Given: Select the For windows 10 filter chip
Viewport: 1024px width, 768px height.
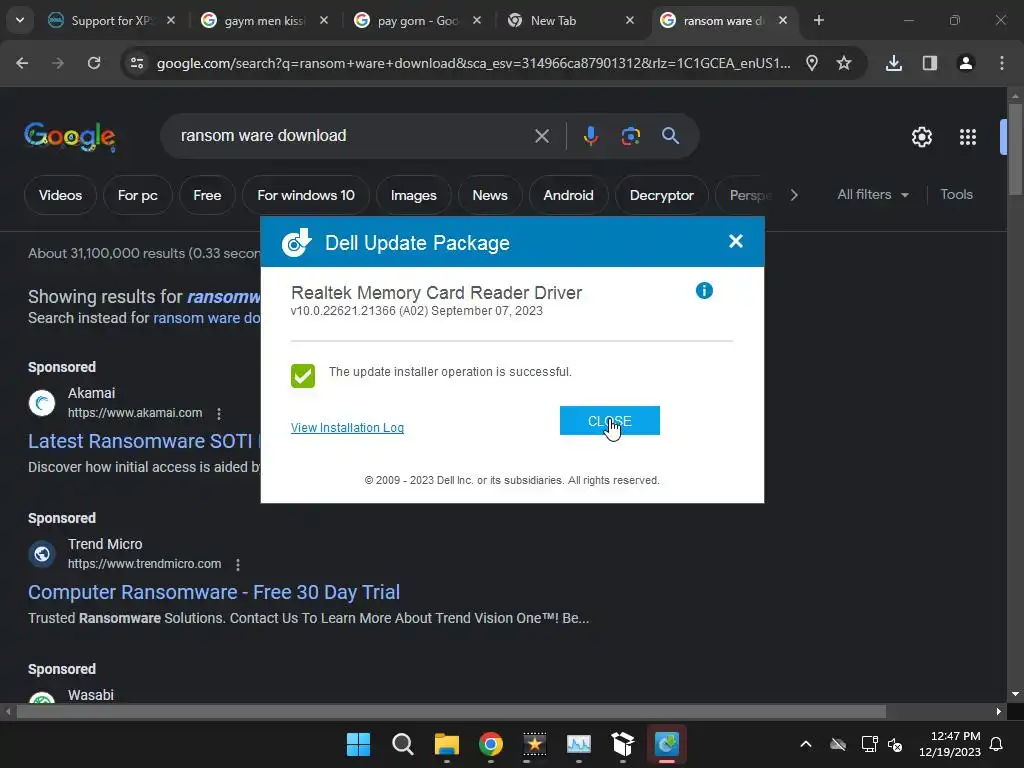Looking at the screenshot, I should tap(306, 195).
